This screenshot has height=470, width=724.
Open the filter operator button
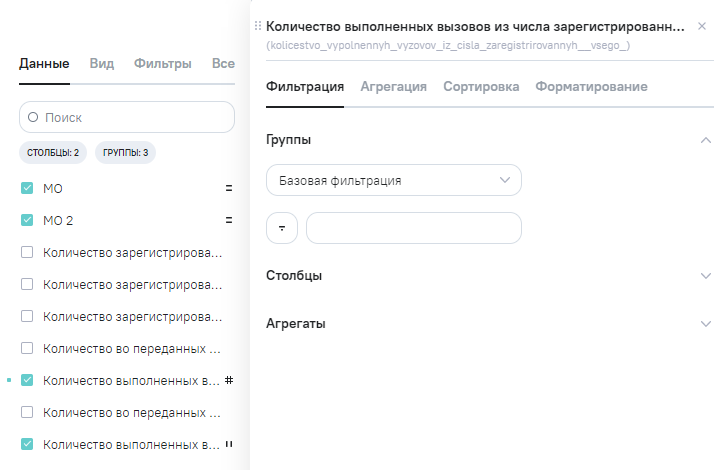tap(282, 228)
